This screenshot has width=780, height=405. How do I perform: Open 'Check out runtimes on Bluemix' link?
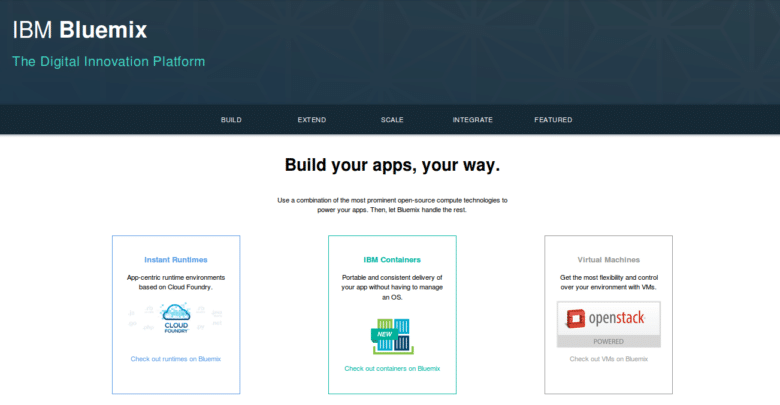click(x=176, y=359)
